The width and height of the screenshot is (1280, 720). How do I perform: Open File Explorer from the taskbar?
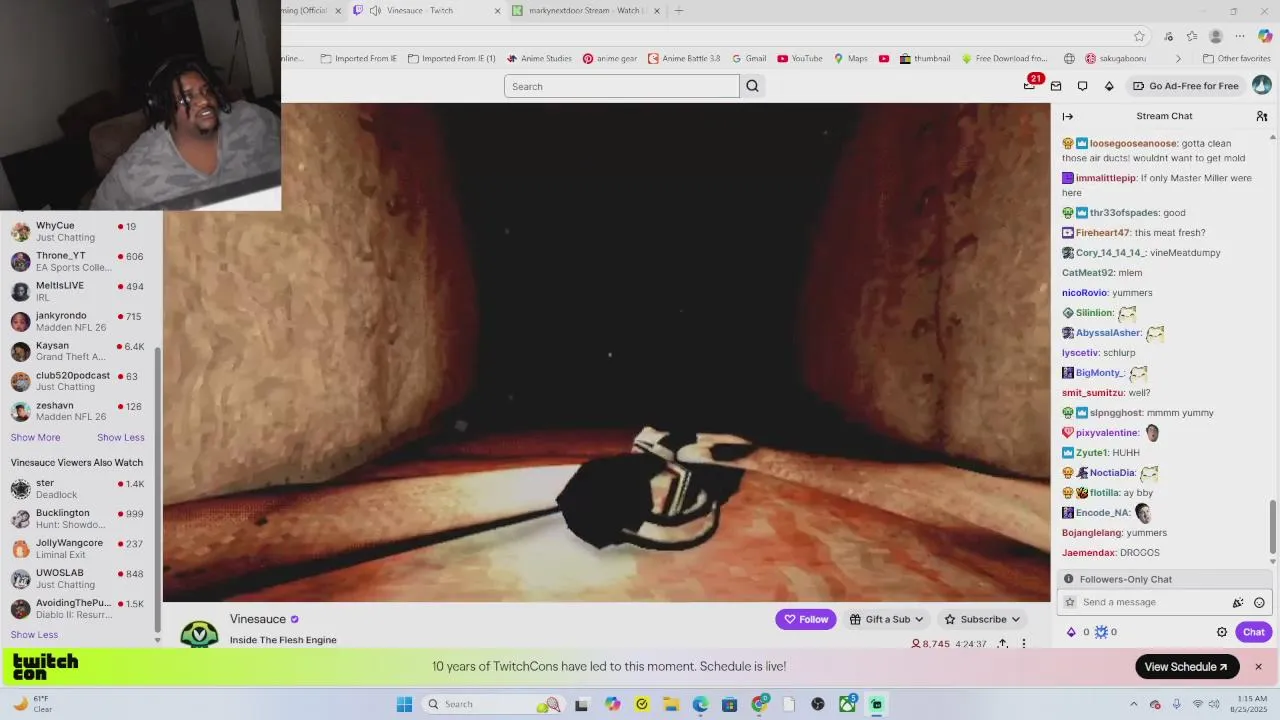pyautogui.click(x=671, y=704)
